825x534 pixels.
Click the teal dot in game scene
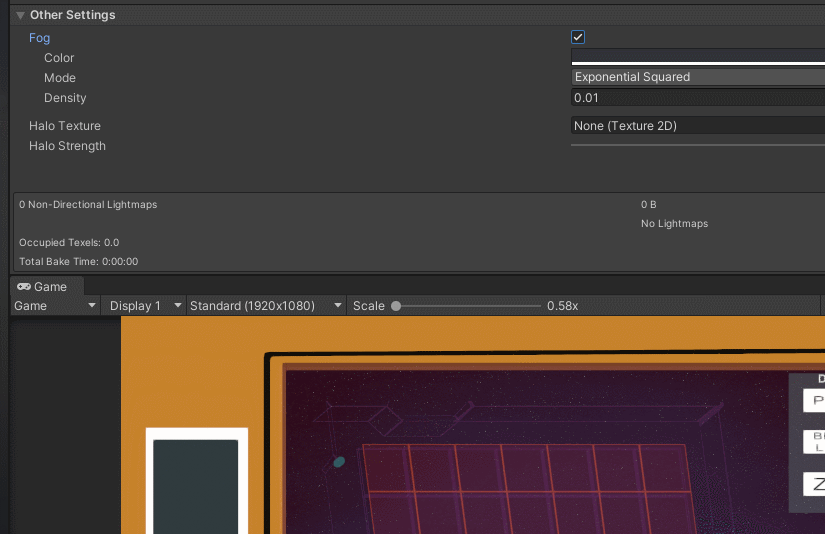click(x=339, y=462)
